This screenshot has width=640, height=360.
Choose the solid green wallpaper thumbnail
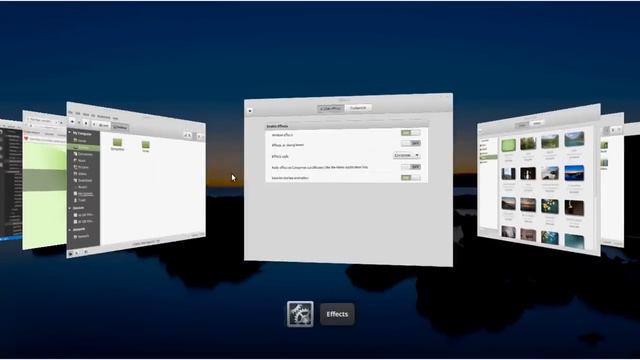click(508, 145)
